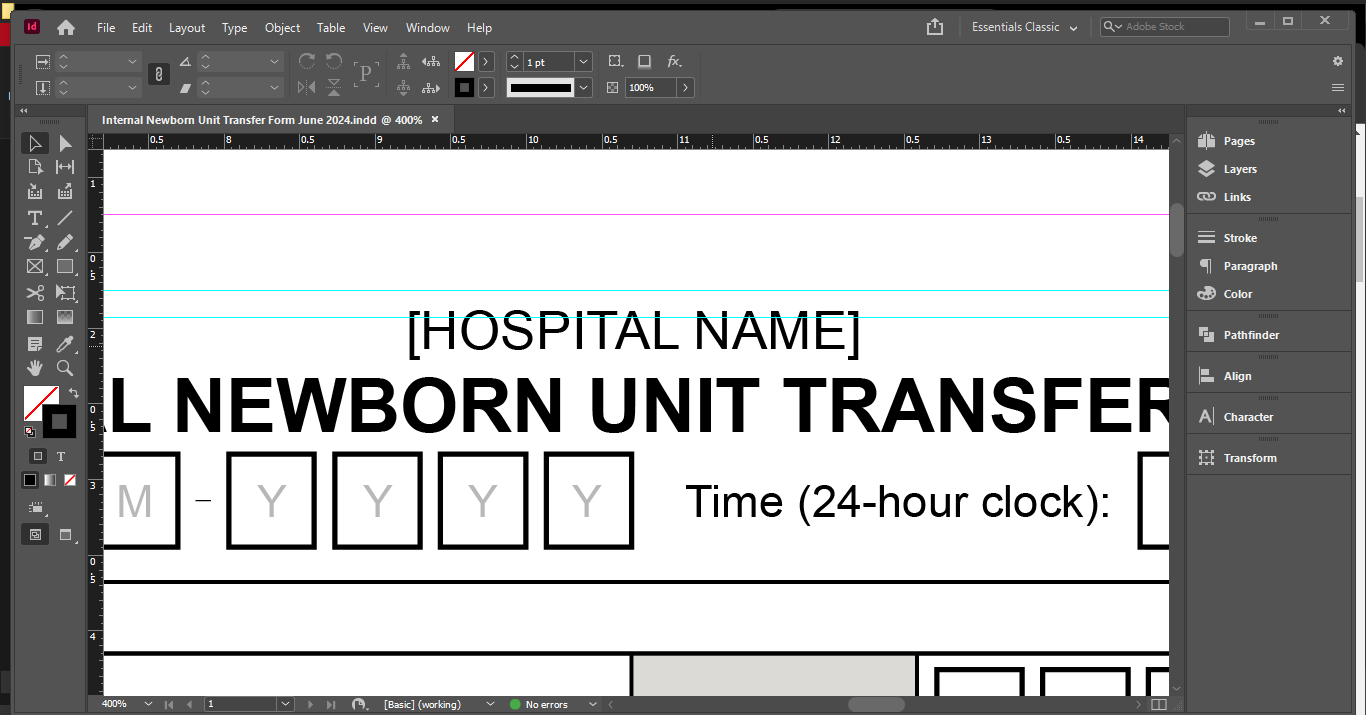Activate the Scissors tool
Screen dimensions: 1366x715
pos(34,292)
